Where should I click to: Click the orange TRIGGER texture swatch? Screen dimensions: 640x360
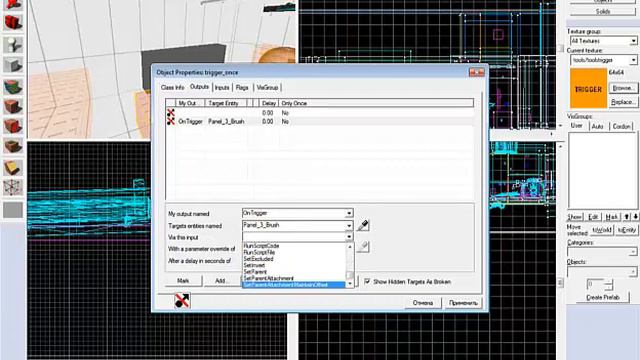click(588, 89)
